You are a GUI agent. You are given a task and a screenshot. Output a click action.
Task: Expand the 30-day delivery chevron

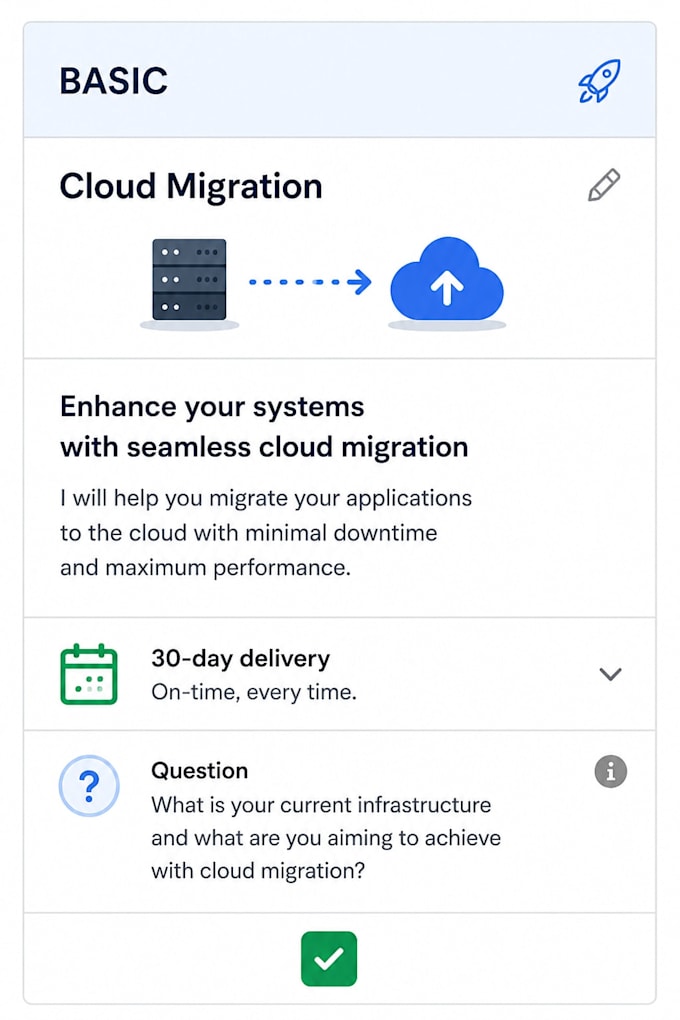click(x=610, y=674)
